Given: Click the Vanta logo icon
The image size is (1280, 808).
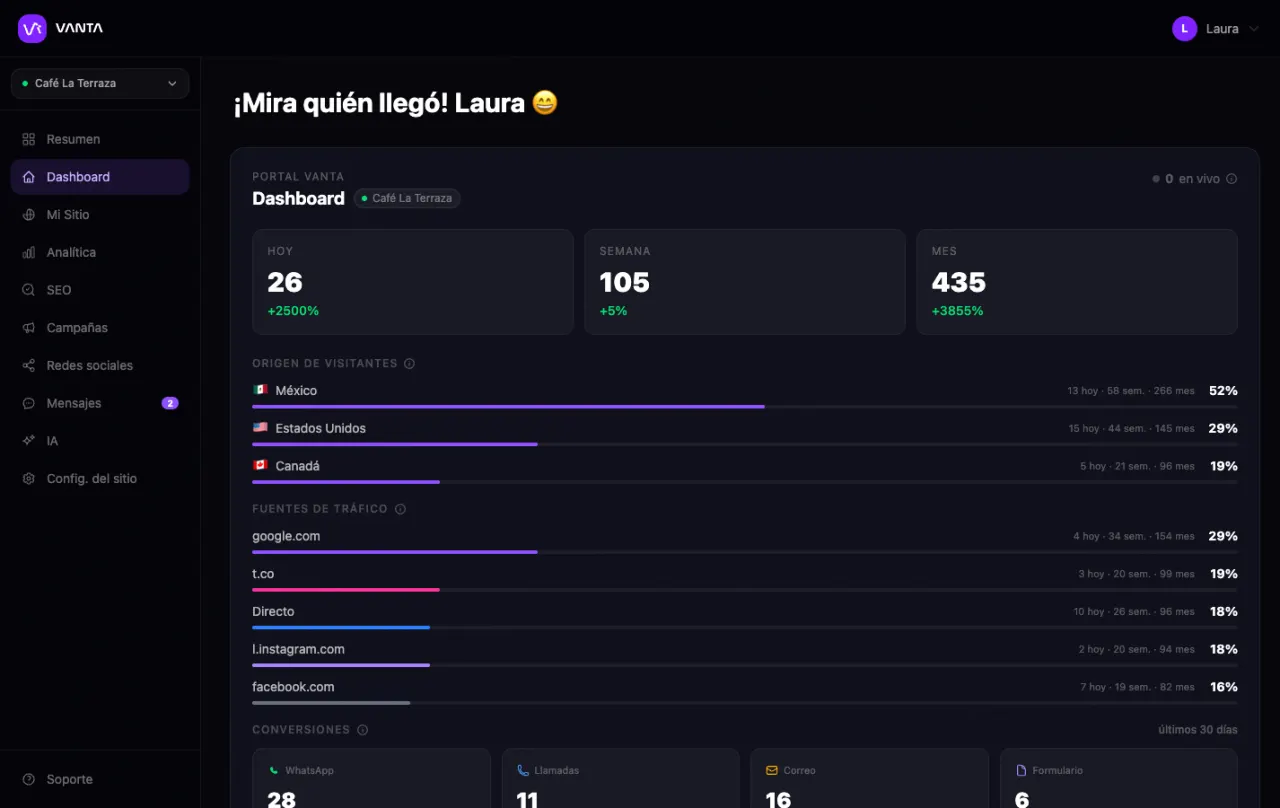Looking at the screenshot, I should 32,28.
